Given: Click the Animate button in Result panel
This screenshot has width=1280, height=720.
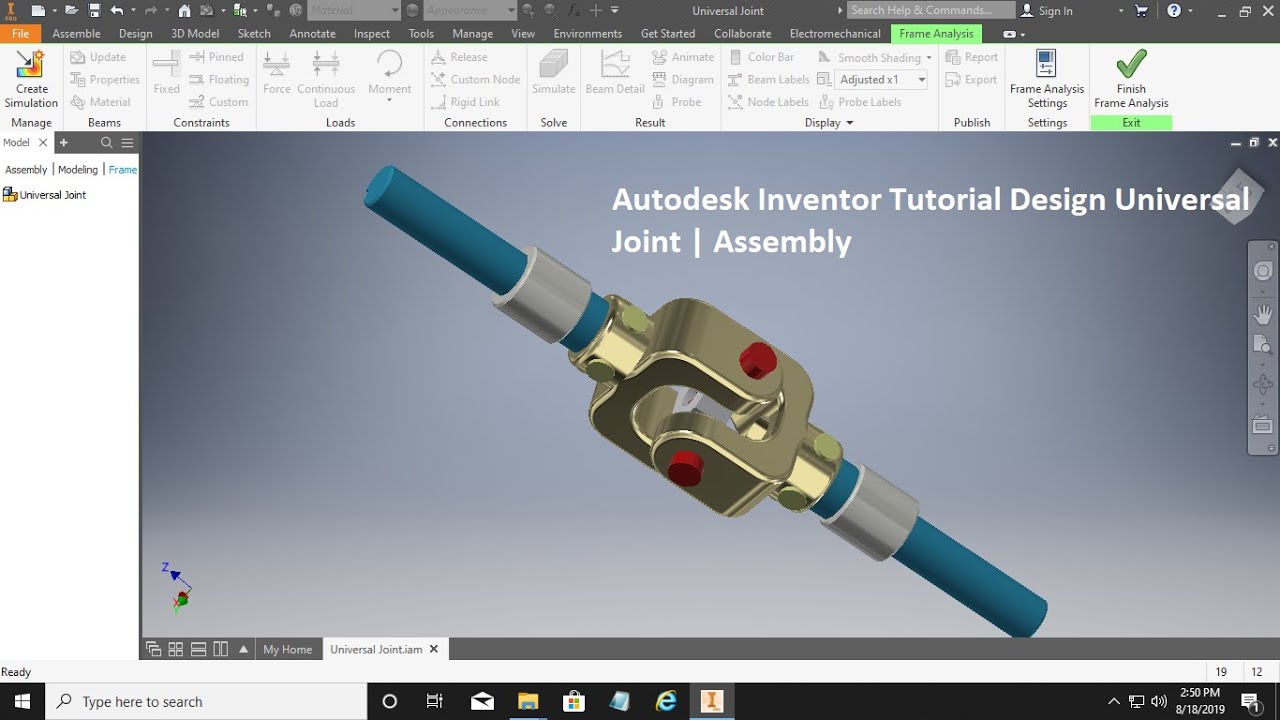Looking at the screenshot, I should (683, 57).
